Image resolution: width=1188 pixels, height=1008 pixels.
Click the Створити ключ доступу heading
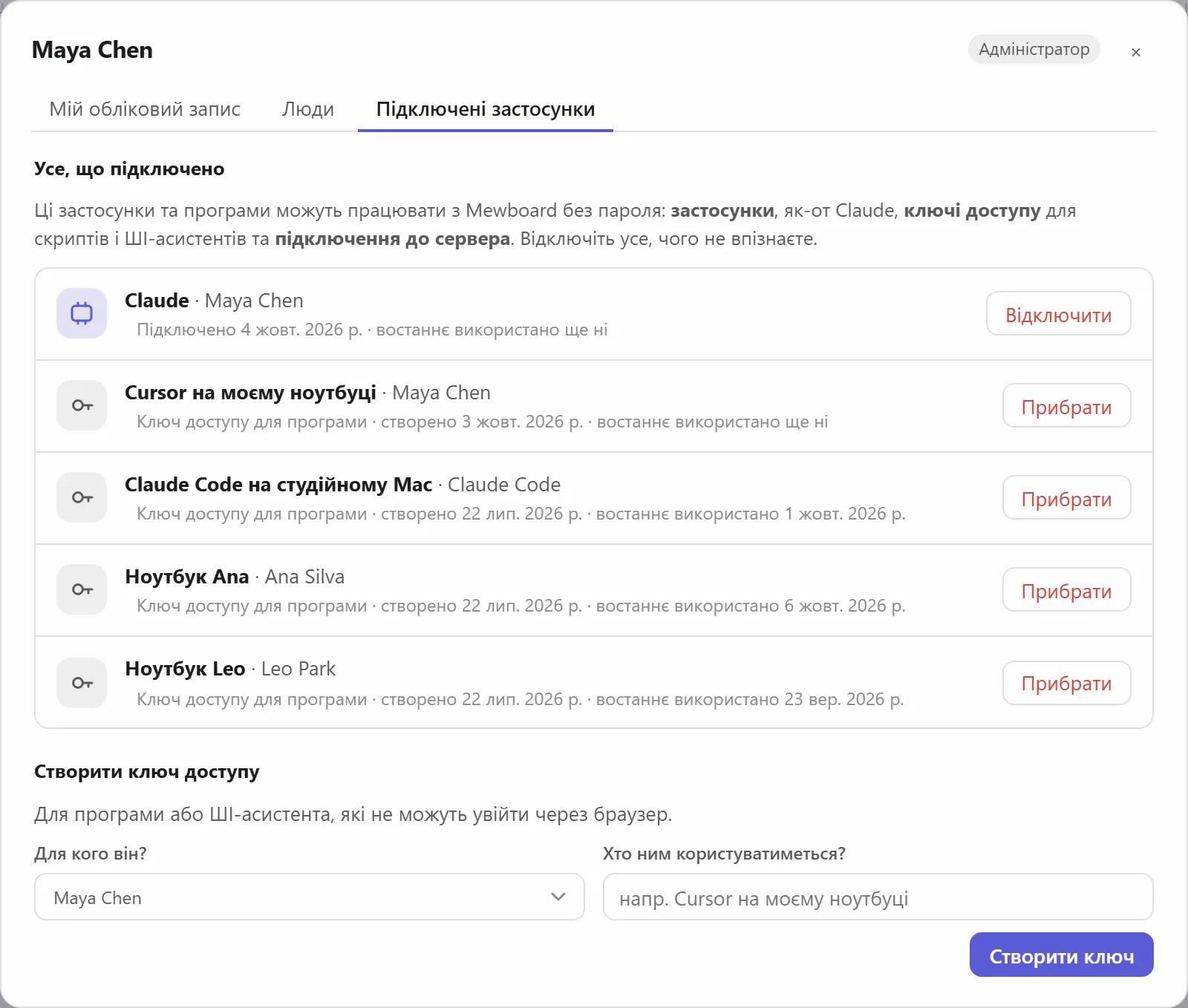tap(147, 772)
